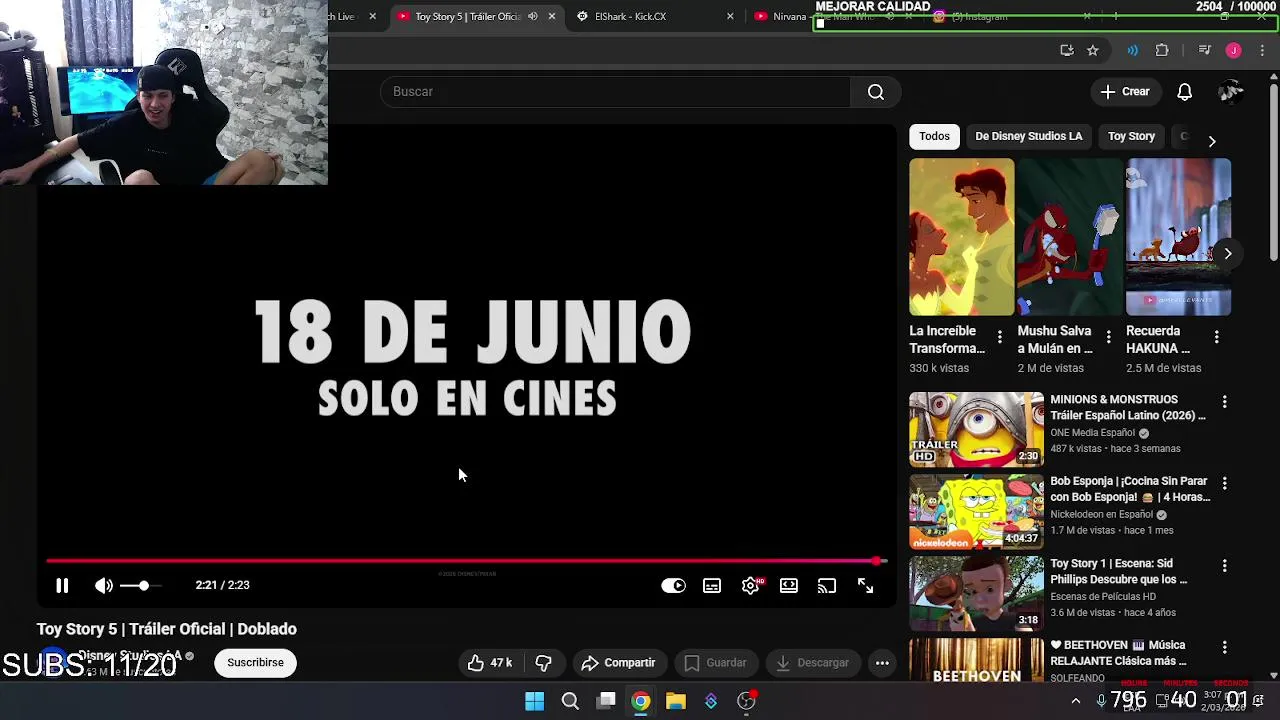Open options for Recuerda HAKUNA short
This screenshot has width=1280, height=720.
(1216, 338)
